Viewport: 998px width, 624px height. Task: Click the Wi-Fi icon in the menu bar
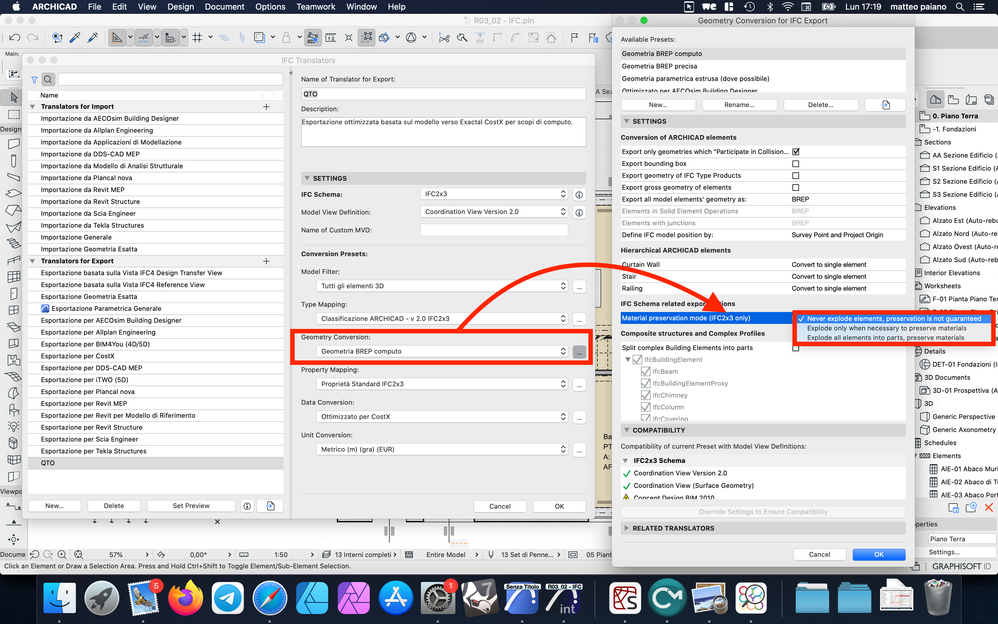pos(787,7)
